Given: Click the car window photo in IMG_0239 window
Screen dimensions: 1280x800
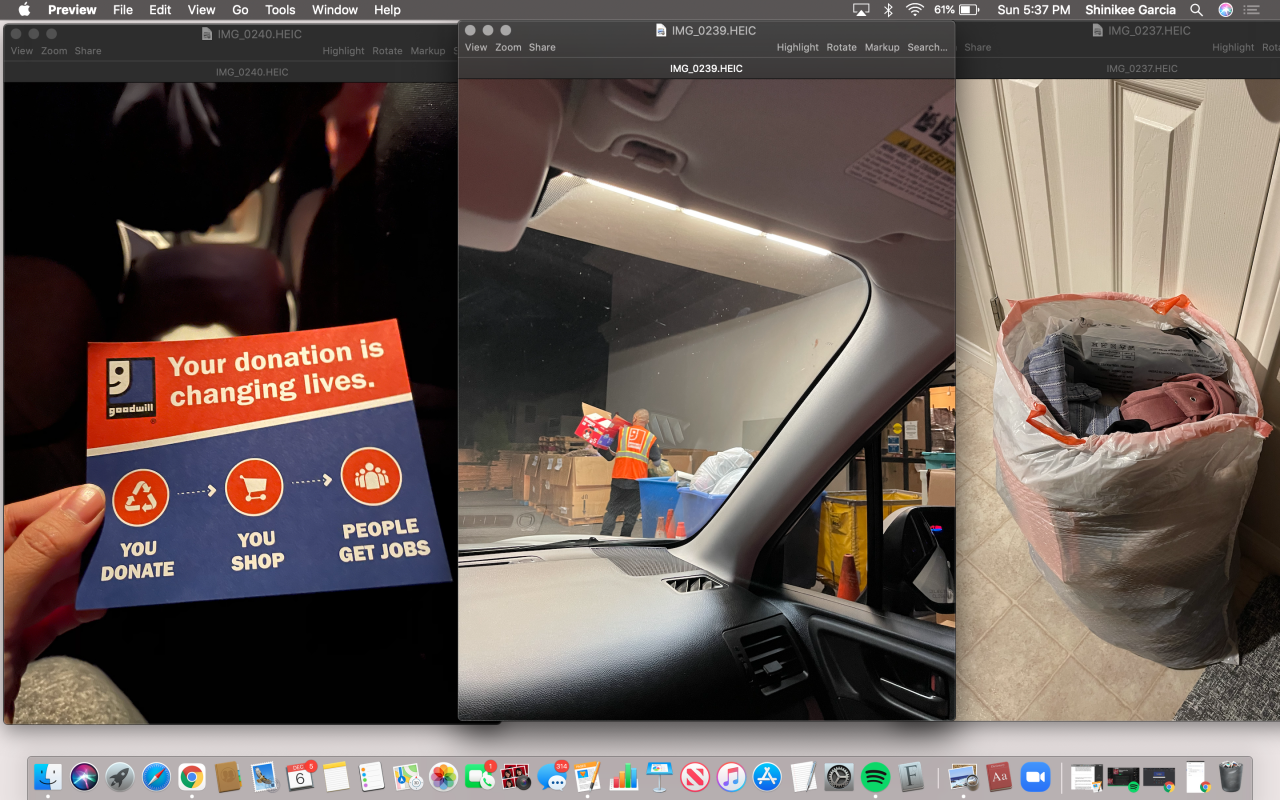Looking at the screenshot, I should point(707,399).
